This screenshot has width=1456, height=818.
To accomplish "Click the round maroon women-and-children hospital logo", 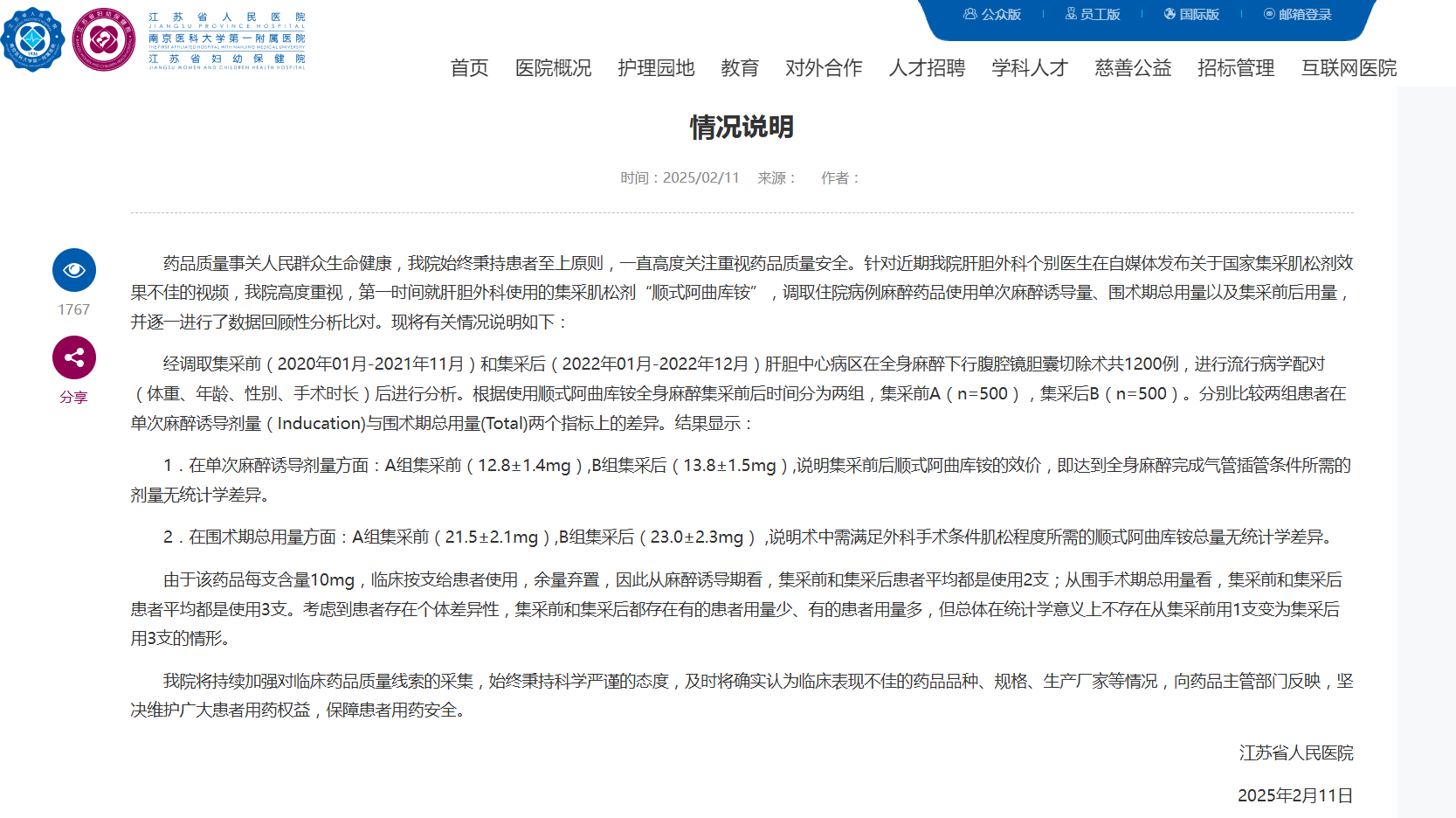I will click(105, 39).
